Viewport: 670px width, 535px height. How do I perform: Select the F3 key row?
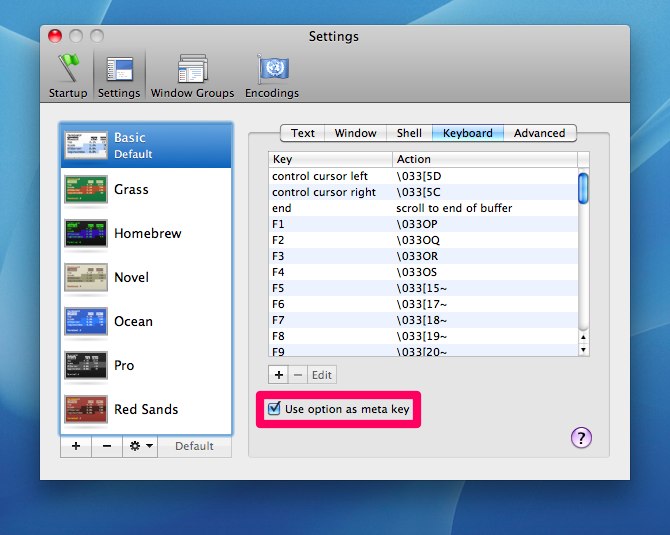(423, 256)
